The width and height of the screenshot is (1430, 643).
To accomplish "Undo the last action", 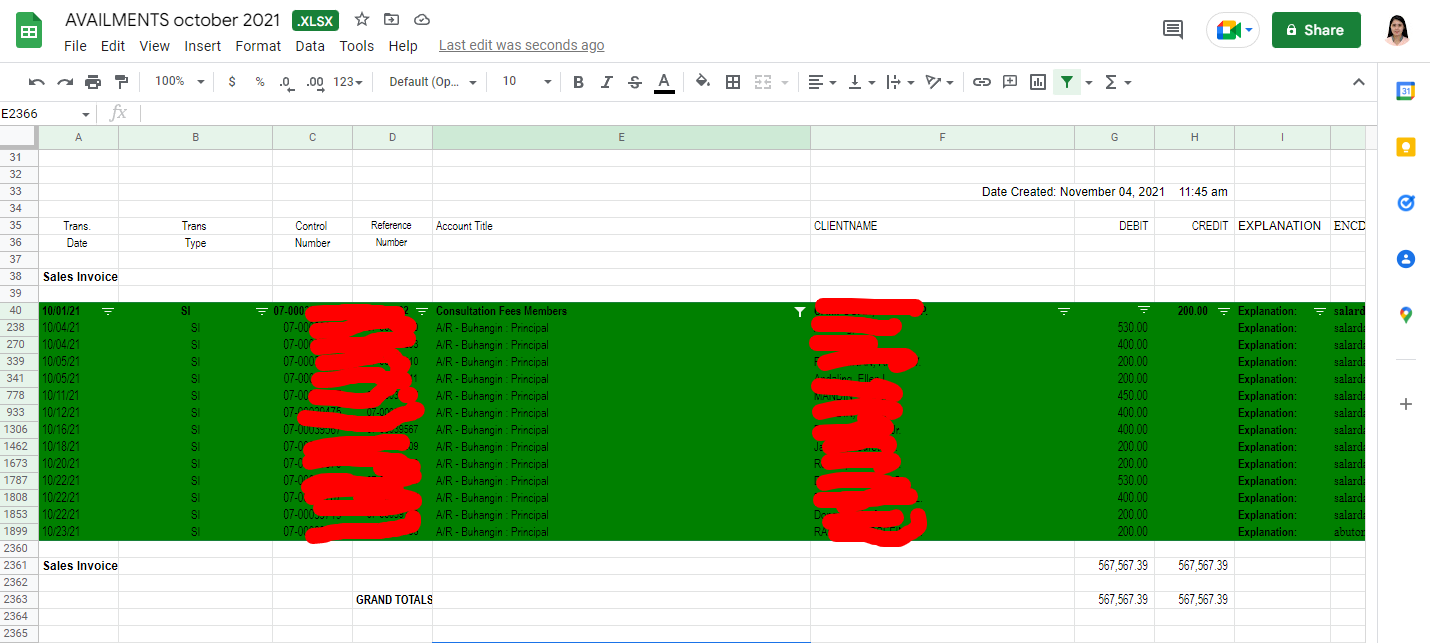I will point(37,82).
